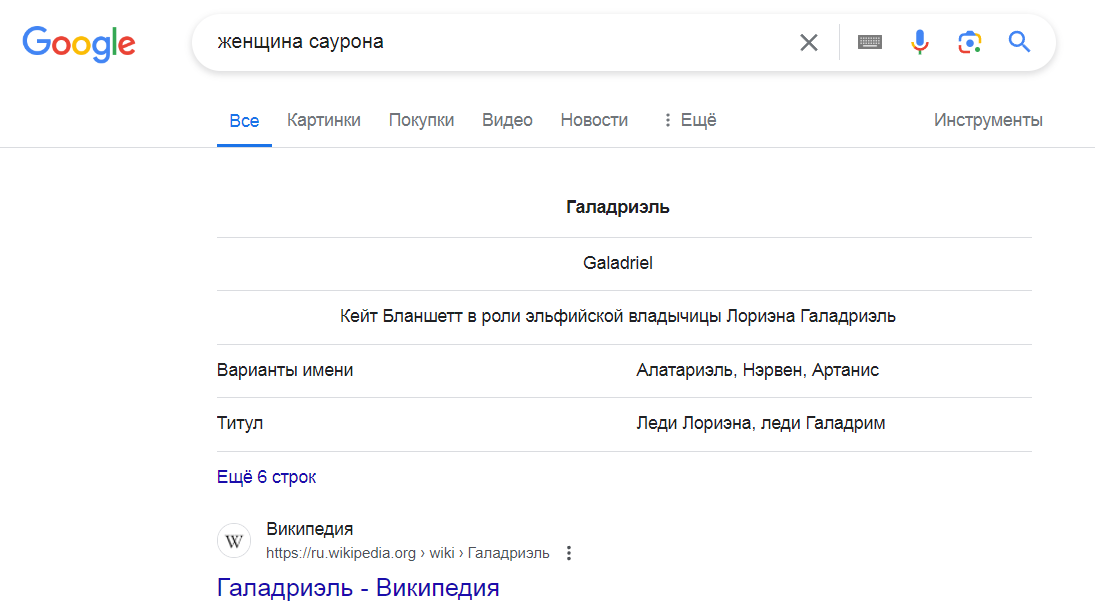This screenshot has height=613, width=1095.
Task: Select the 'Варианты имени' label cell
Action: coord(285,370)
